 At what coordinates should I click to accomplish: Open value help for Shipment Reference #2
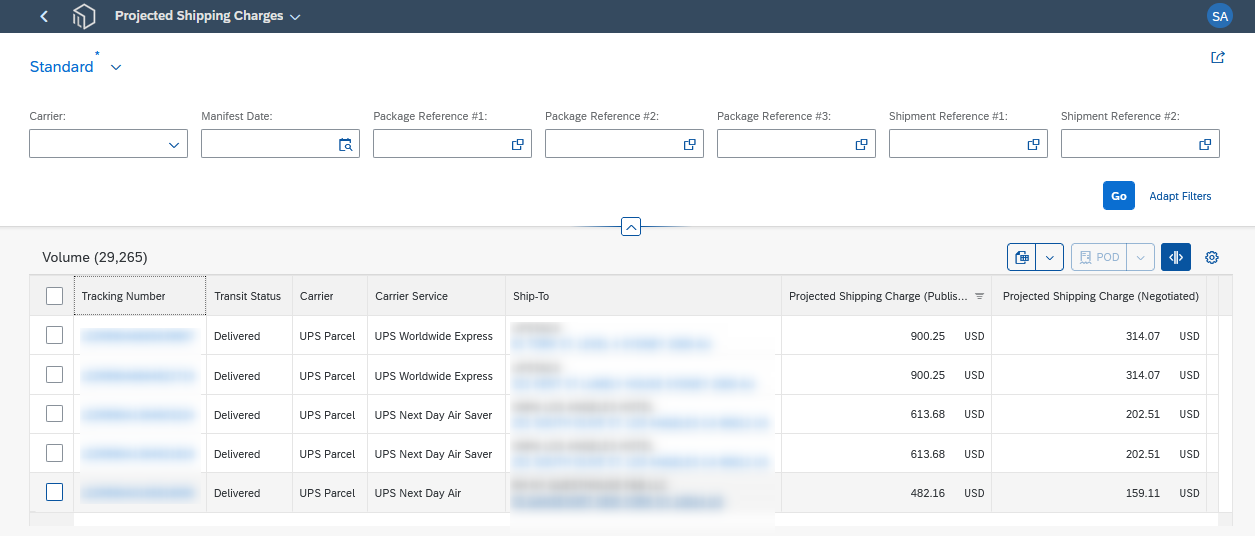[x=1205, y=145]
